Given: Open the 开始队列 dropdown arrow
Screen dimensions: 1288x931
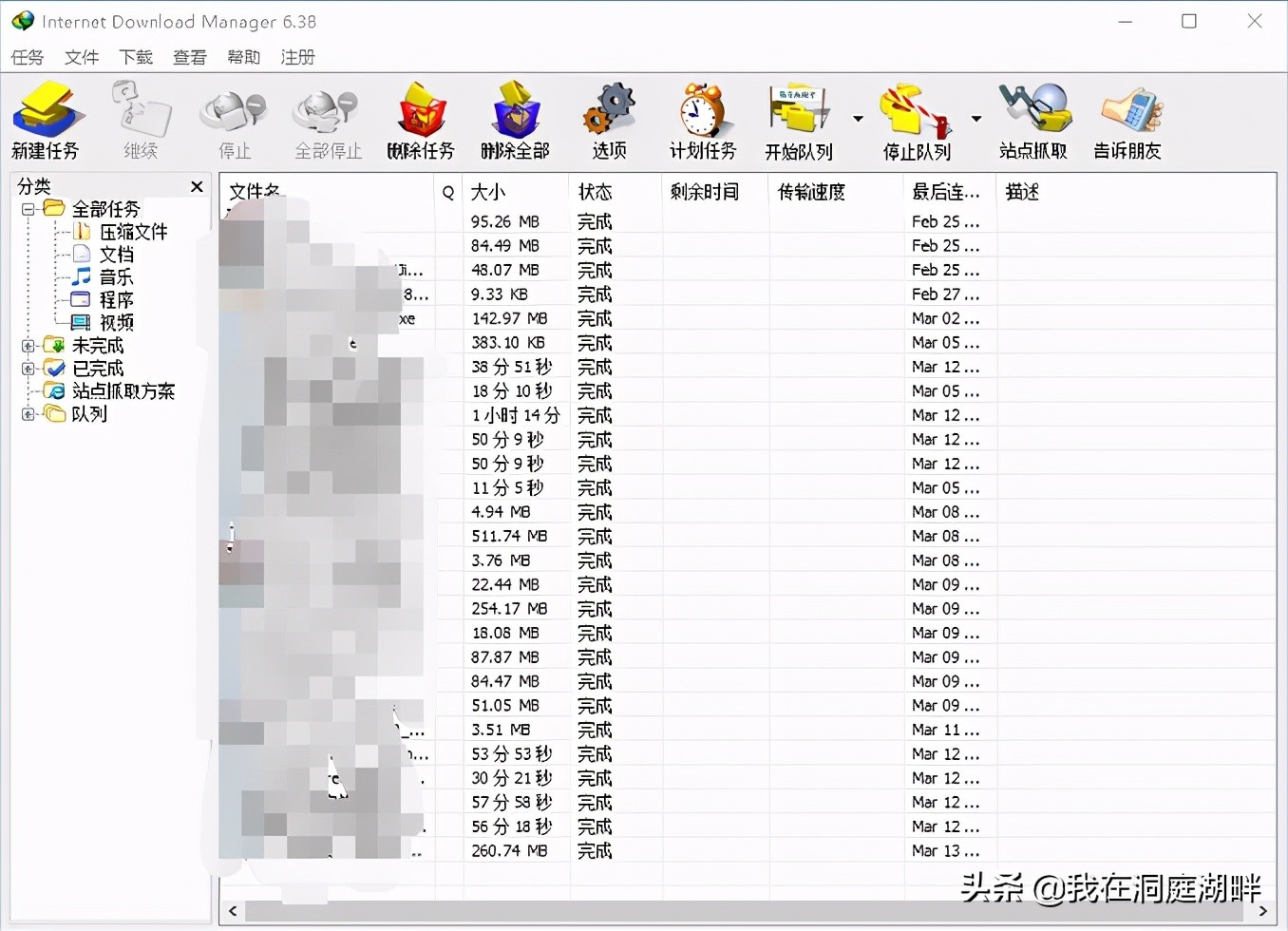Looking at the screenshot, I should pyautogui.click(x=858, y=119).
